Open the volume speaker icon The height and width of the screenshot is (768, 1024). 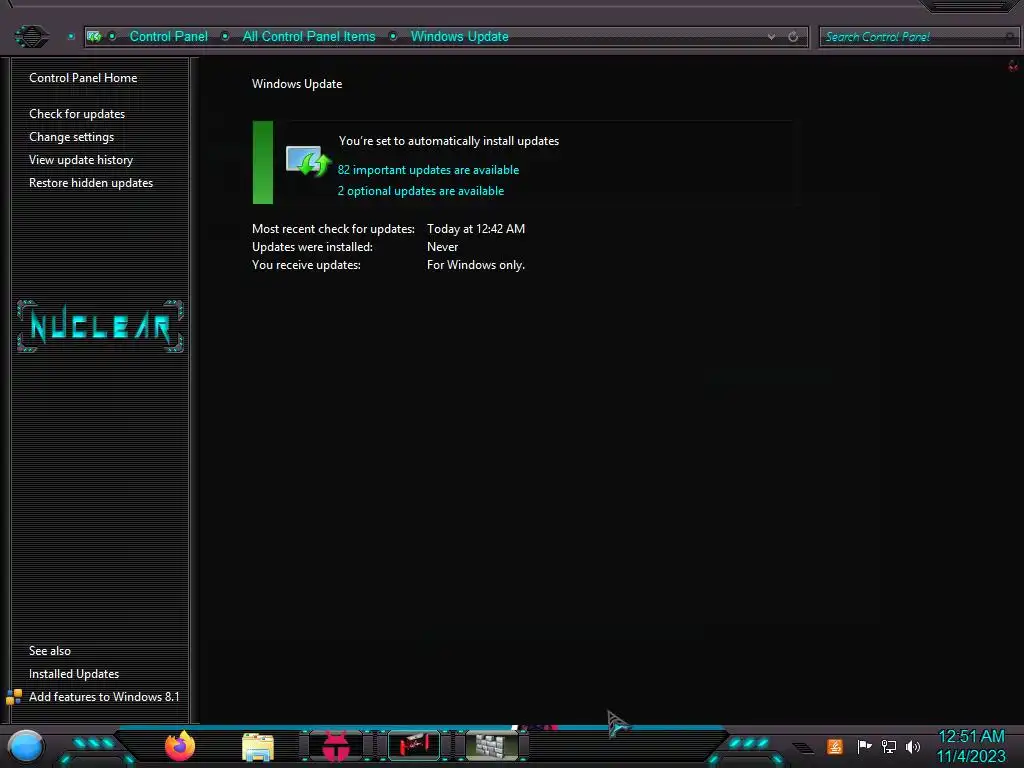click(x=913, y=746)
